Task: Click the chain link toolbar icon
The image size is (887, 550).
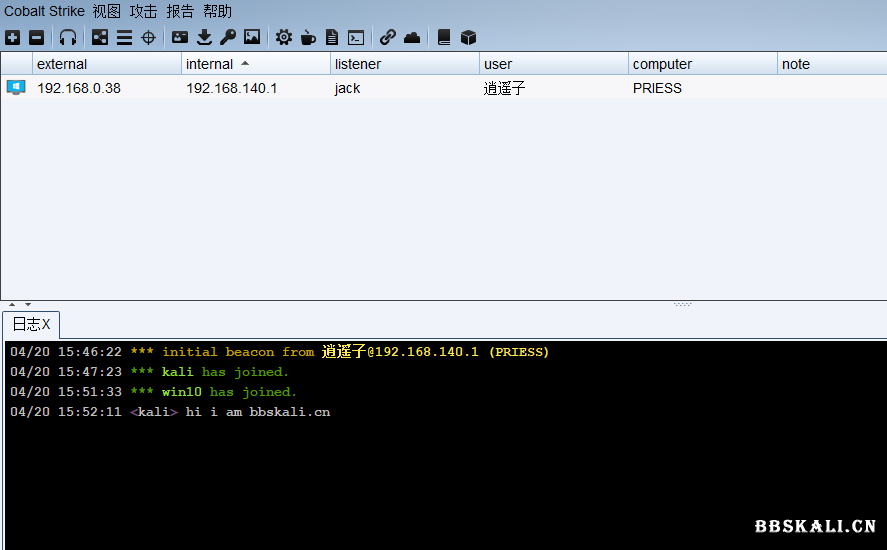Action: coord(388,37)
